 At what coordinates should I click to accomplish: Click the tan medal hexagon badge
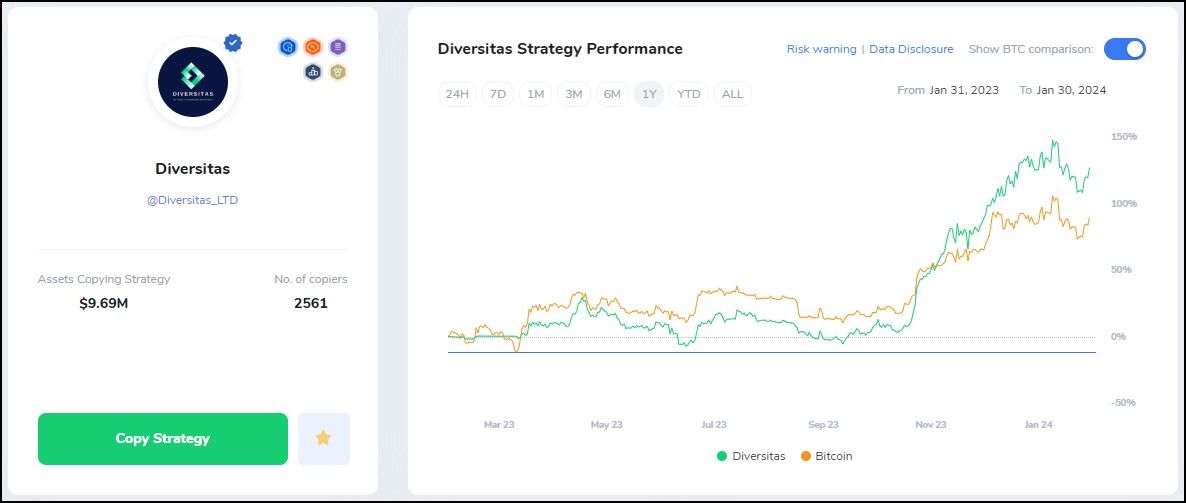pos(339,72)
